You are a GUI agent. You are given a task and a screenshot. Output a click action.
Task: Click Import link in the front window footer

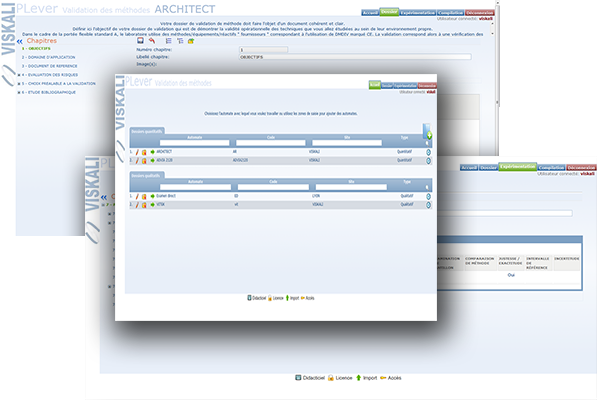point(292,298)
